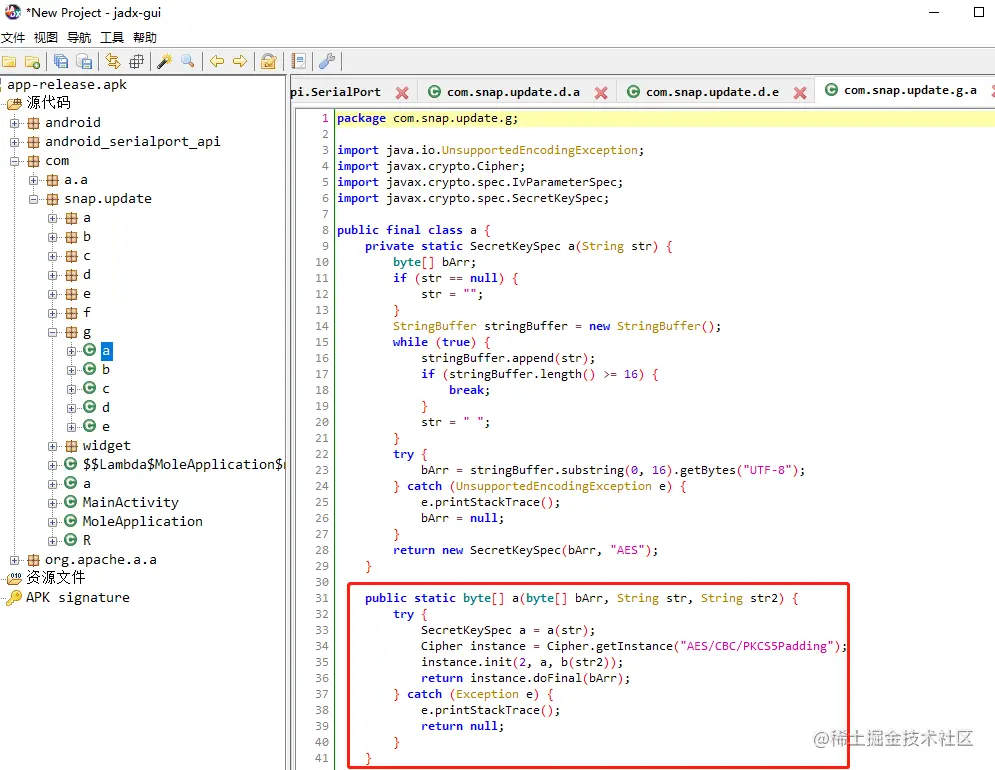
Task: Open Class search with the magnifier icon
Action: point(188,61)
